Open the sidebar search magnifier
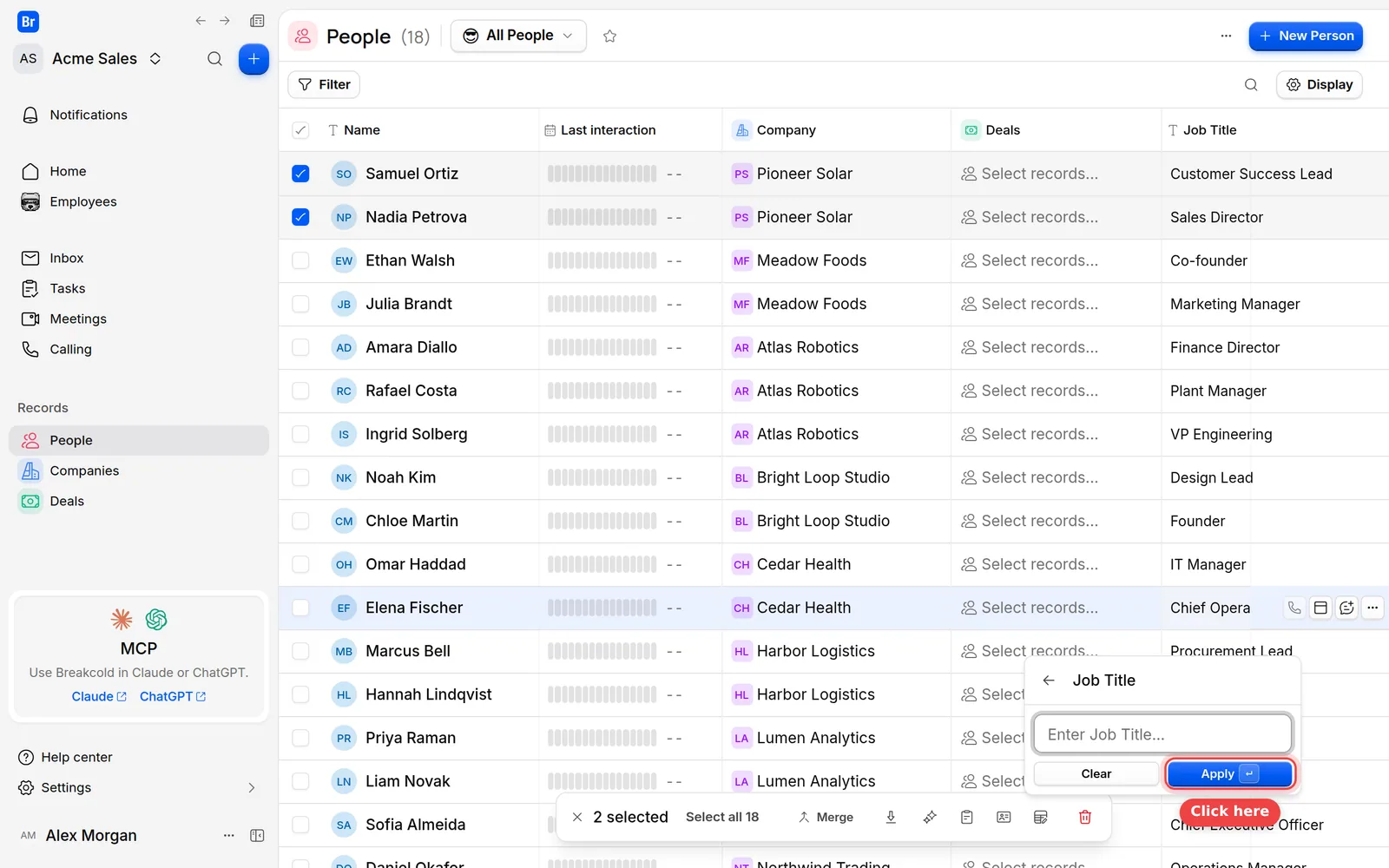Viewport: 1389px width, 868px height. pos(214,59)
